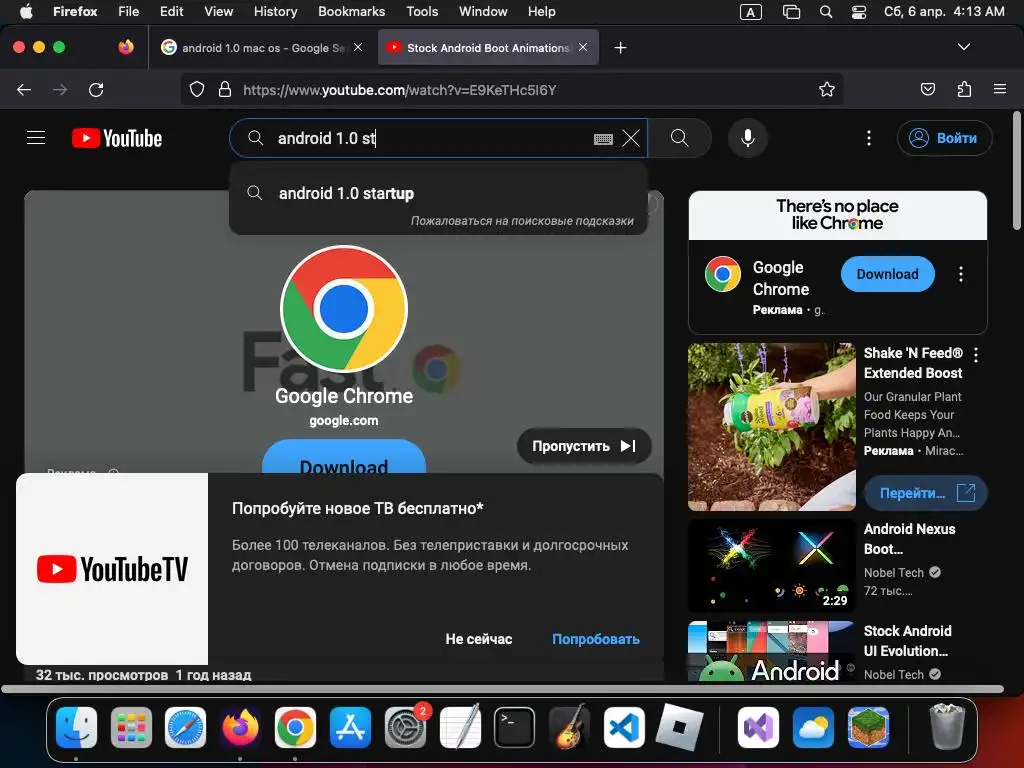The width and height of the screenshot is (1024, 768).
Task: Click the YouTube search magnifier button
Action: [x=680, y=138]
